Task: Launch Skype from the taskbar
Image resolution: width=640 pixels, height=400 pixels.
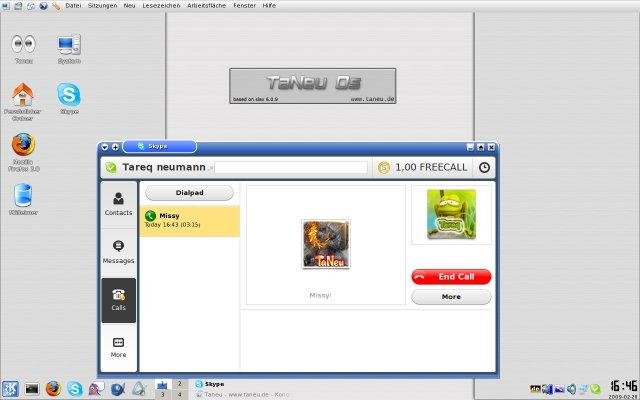Action: pyautogui.click(x=74, y=389)
